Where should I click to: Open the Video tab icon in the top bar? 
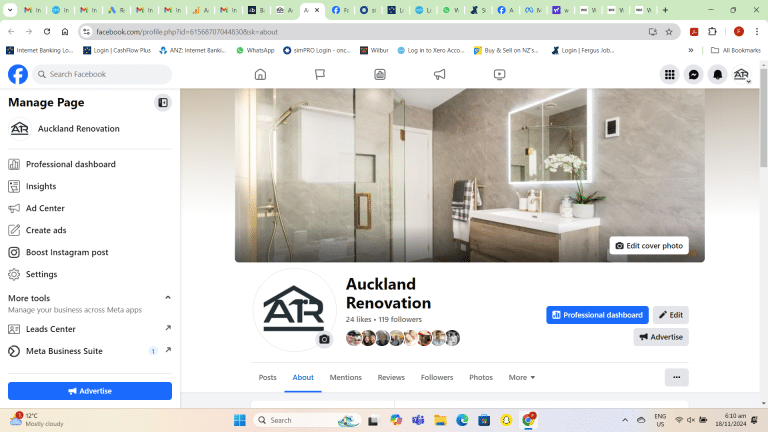(499, 75)
